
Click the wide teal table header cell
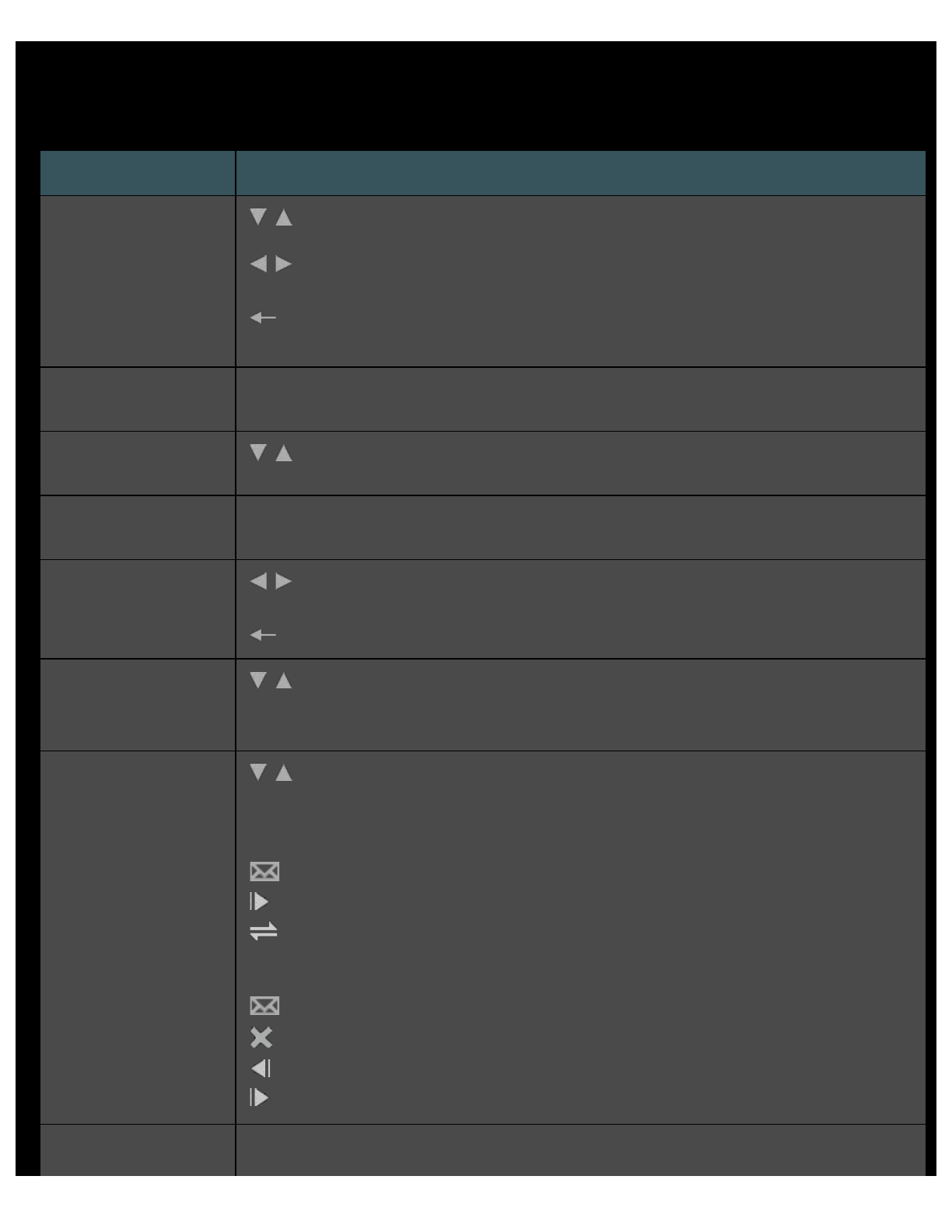[580, 173]
